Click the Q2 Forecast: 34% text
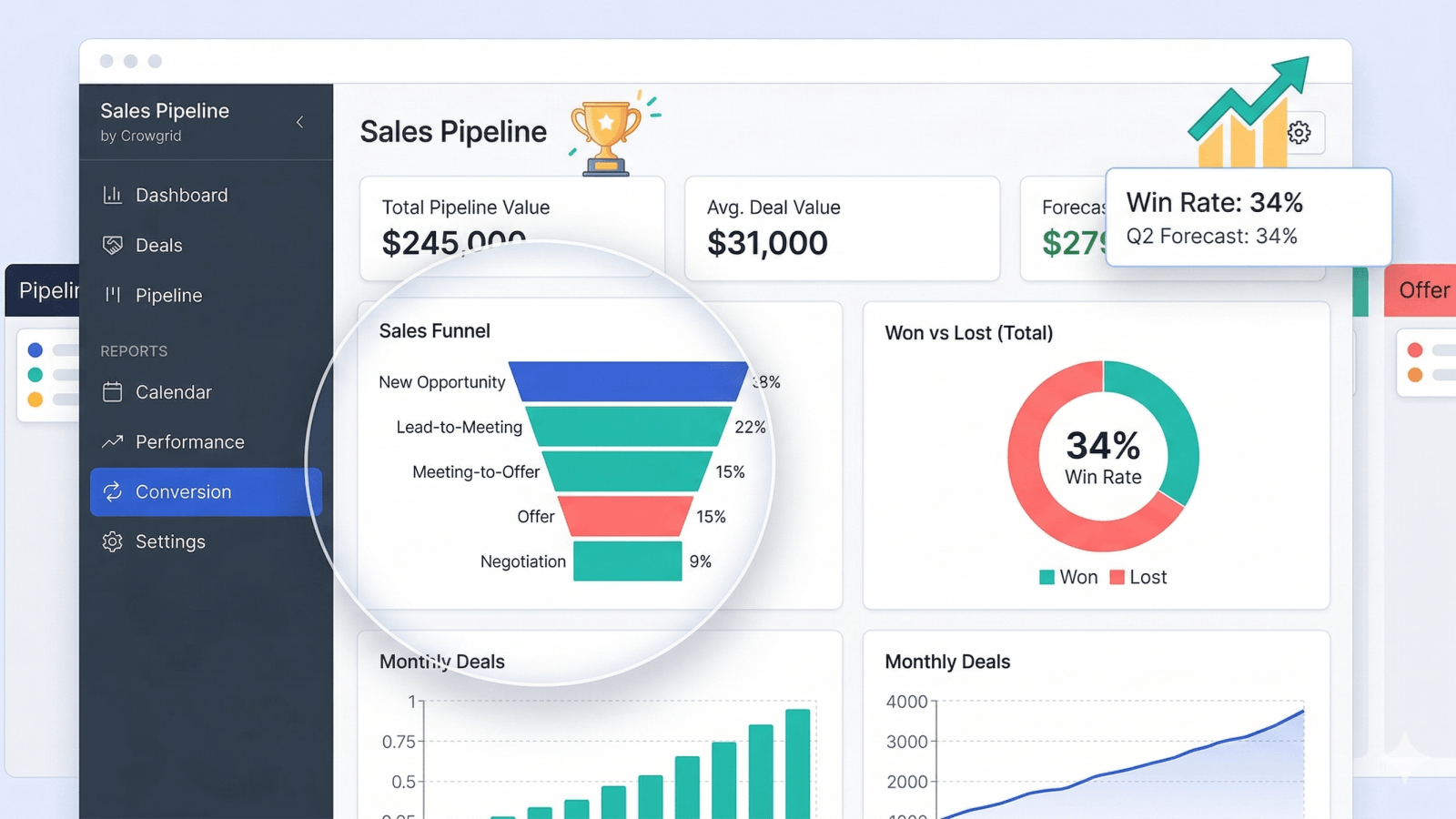Viewport: 1456px width, 819px height. coord(1212,237)
